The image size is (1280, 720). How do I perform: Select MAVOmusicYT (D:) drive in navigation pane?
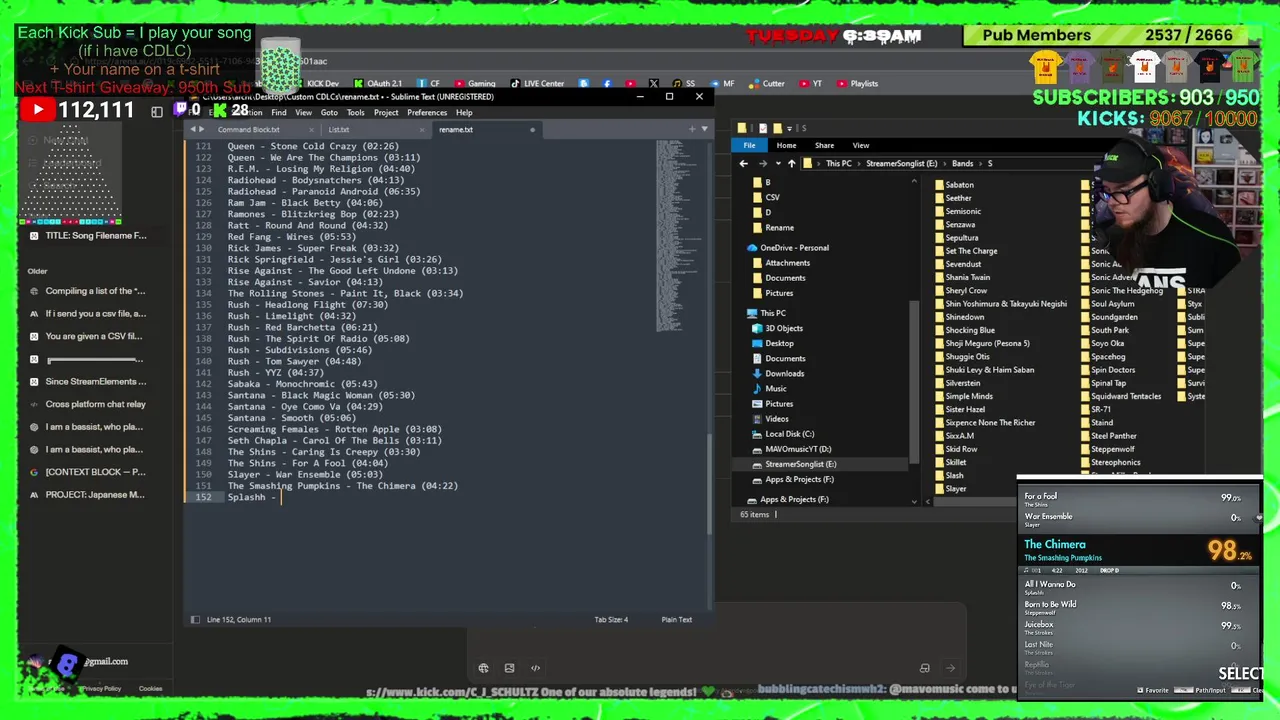tap(797, 449)
